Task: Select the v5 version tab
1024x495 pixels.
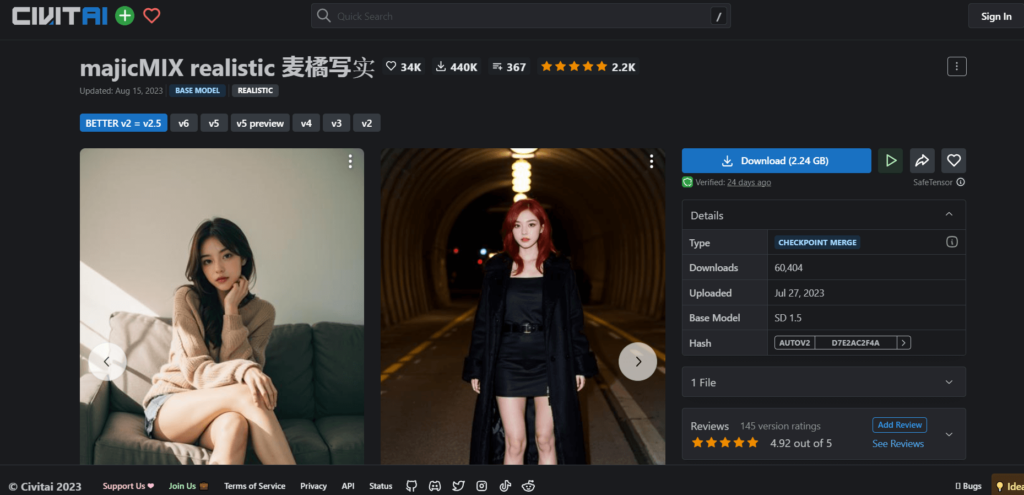Action: [x=214, y=123]
